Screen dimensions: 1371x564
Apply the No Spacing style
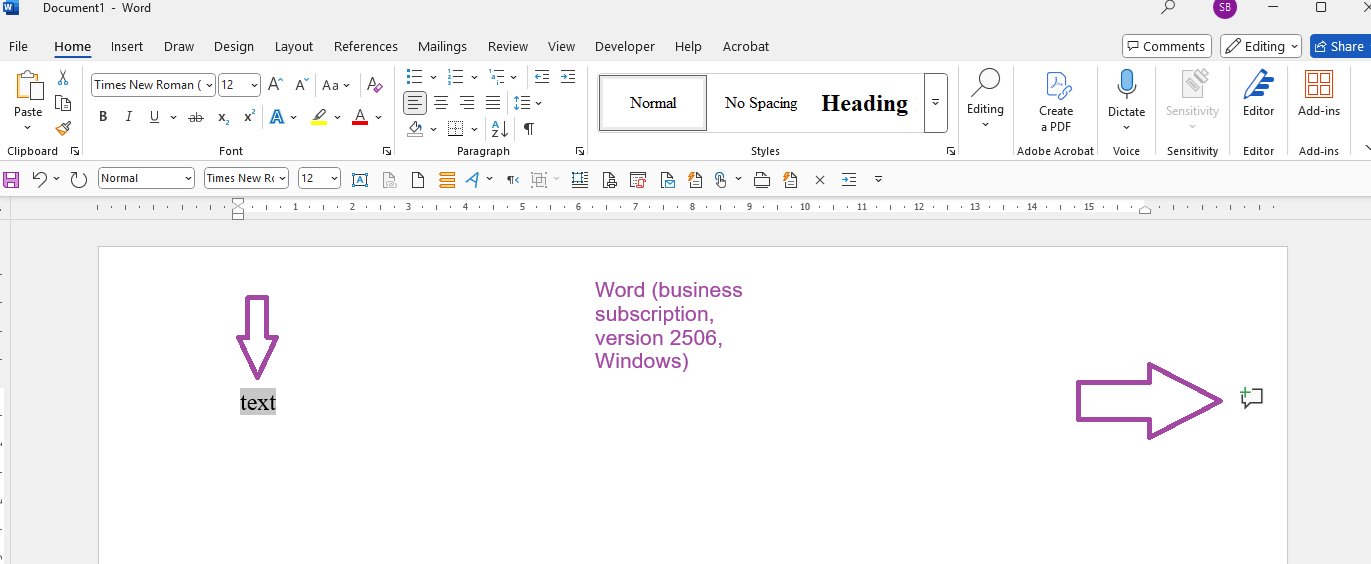click(761, 103)
